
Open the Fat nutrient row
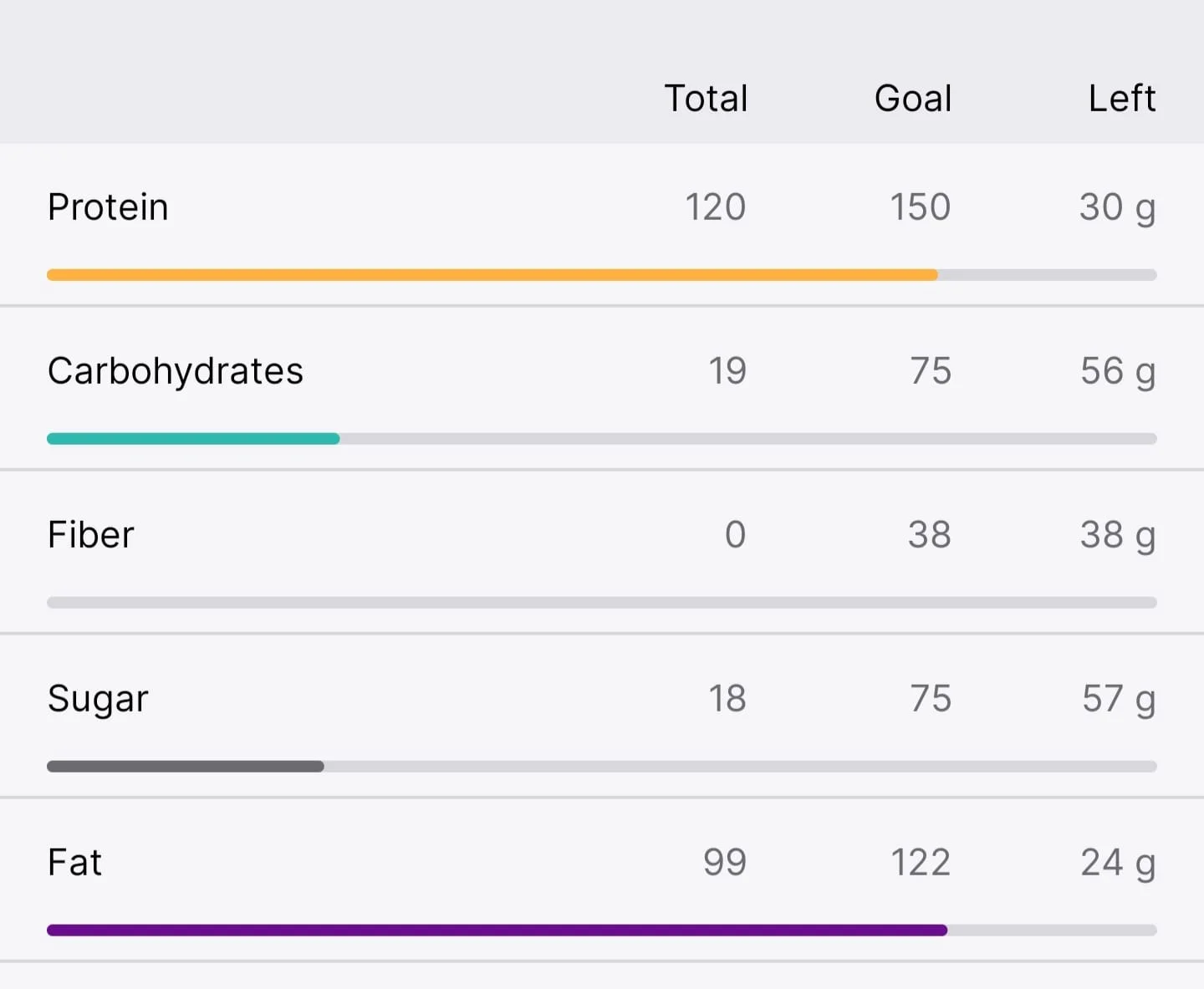(602, 880)
